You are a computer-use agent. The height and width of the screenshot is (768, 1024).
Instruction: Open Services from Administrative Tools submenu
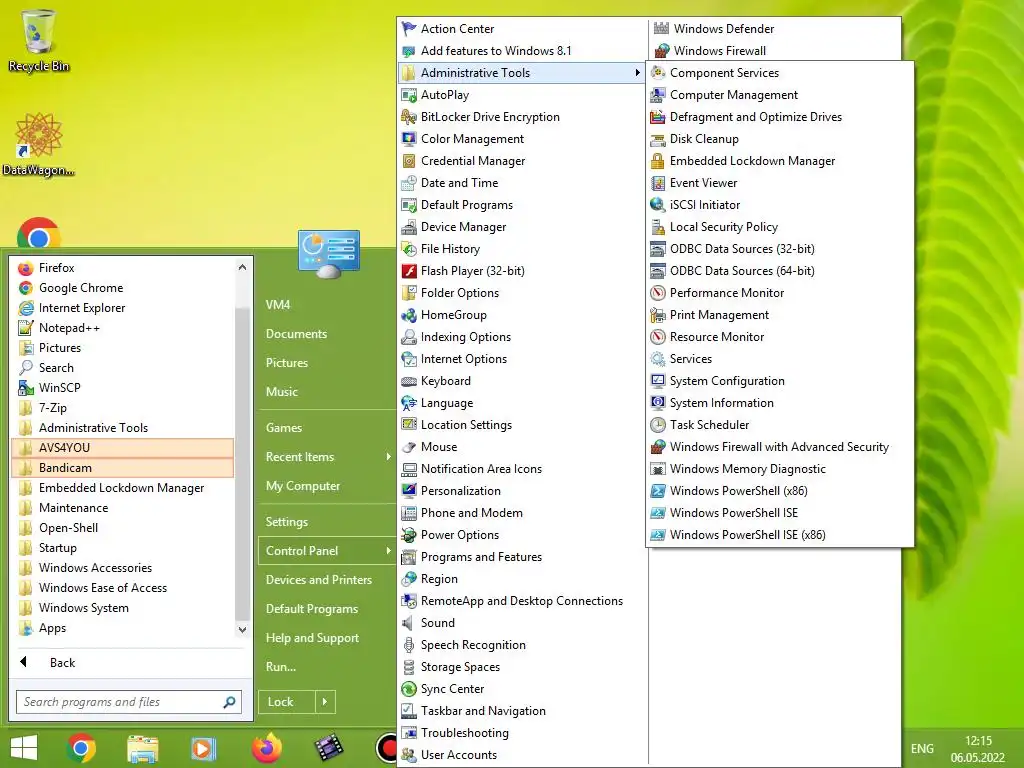(x=780, y=359)
